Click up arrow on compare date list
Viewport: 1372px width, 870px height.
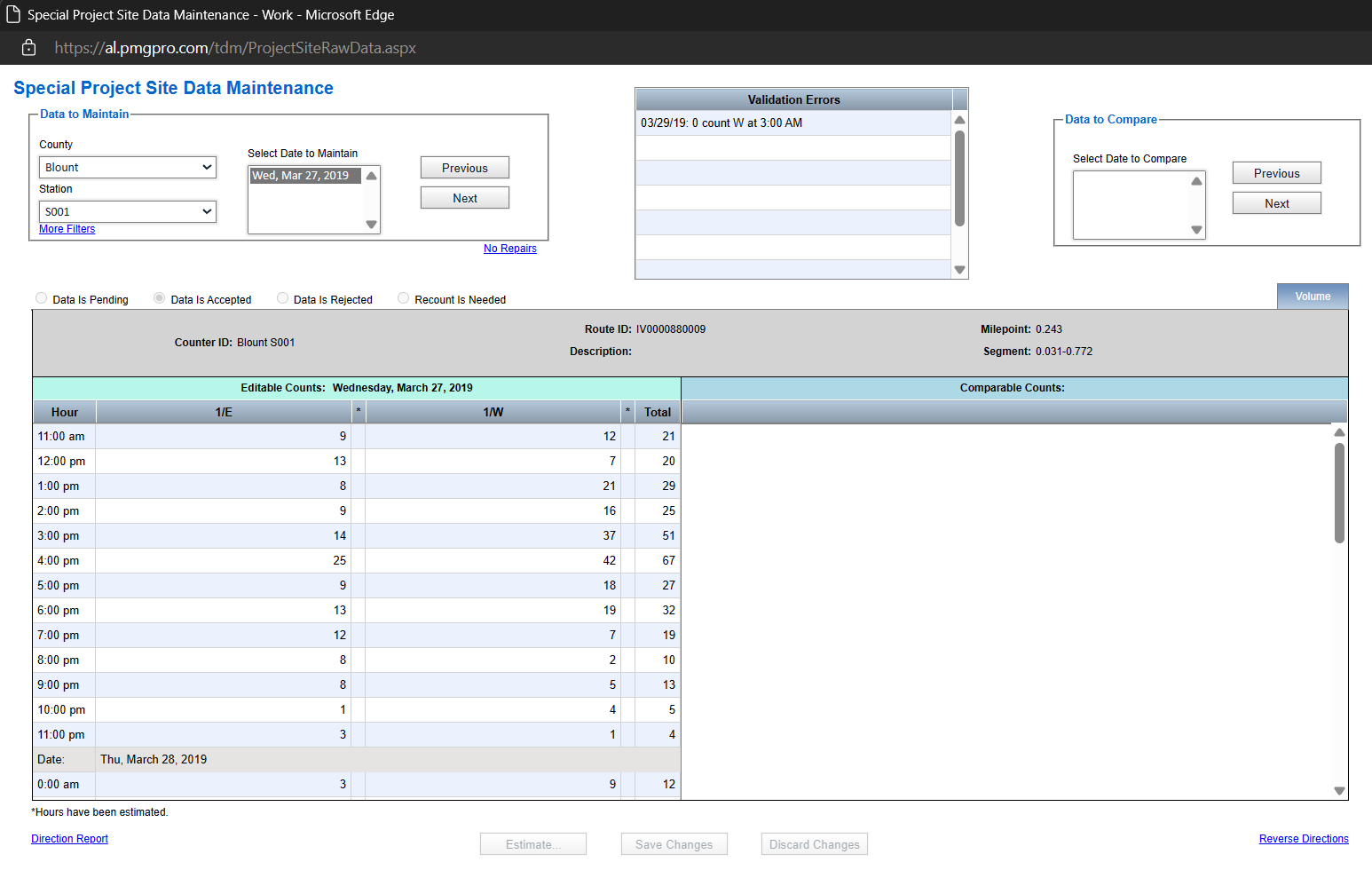pos(1197,180)
